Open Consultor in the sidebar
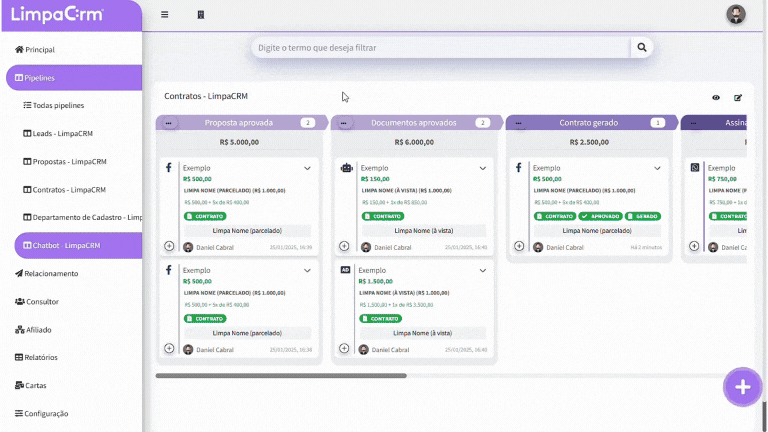Screen dimensions: 768x432 click(37, 302)
